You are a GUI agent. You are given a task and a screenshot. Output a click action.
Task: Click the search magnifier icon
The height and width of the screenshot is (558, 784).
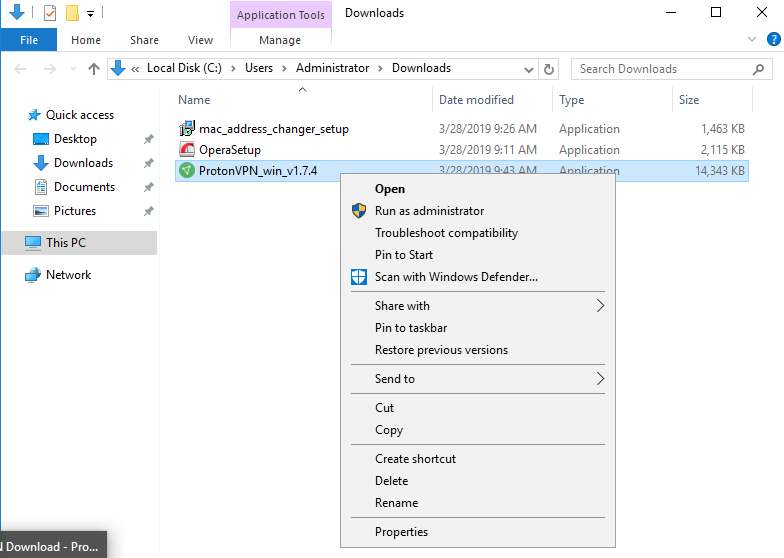(758, 69)
